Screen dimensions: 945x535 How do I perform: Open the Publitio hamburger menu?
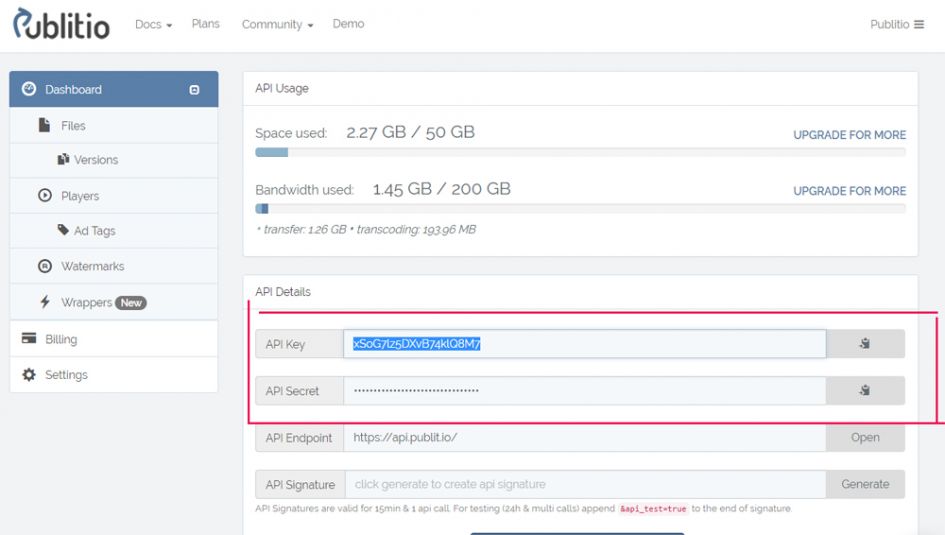click(897, 24)
